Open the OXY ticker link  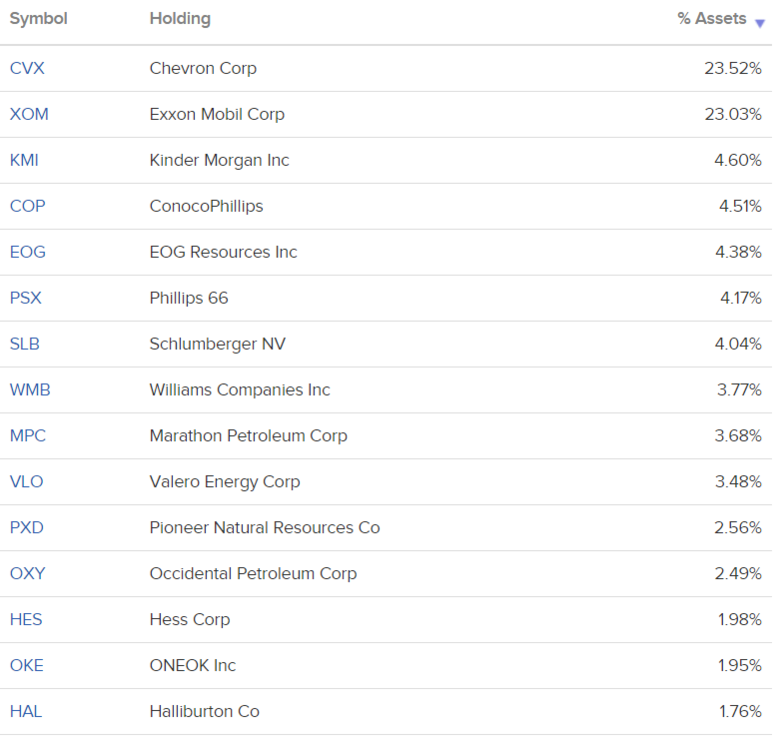[28, 573]
